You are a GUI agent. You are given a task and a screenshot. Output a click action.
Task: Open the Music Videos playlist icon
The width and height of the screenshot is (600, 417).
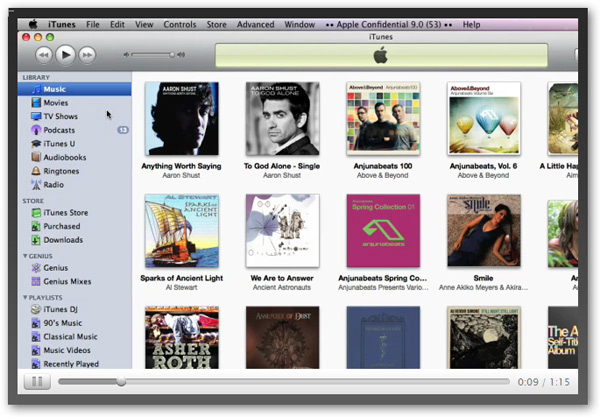coord(36,350)
